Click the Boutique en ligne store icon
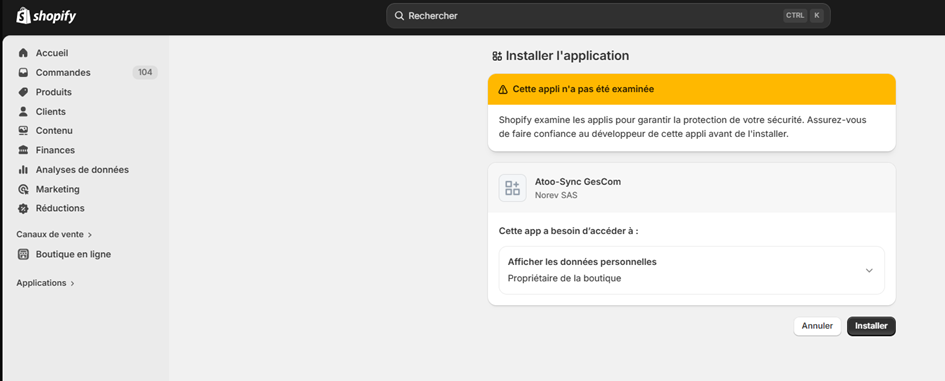The width and height of the screenshot is (945, 381). [x=24, y=254]
